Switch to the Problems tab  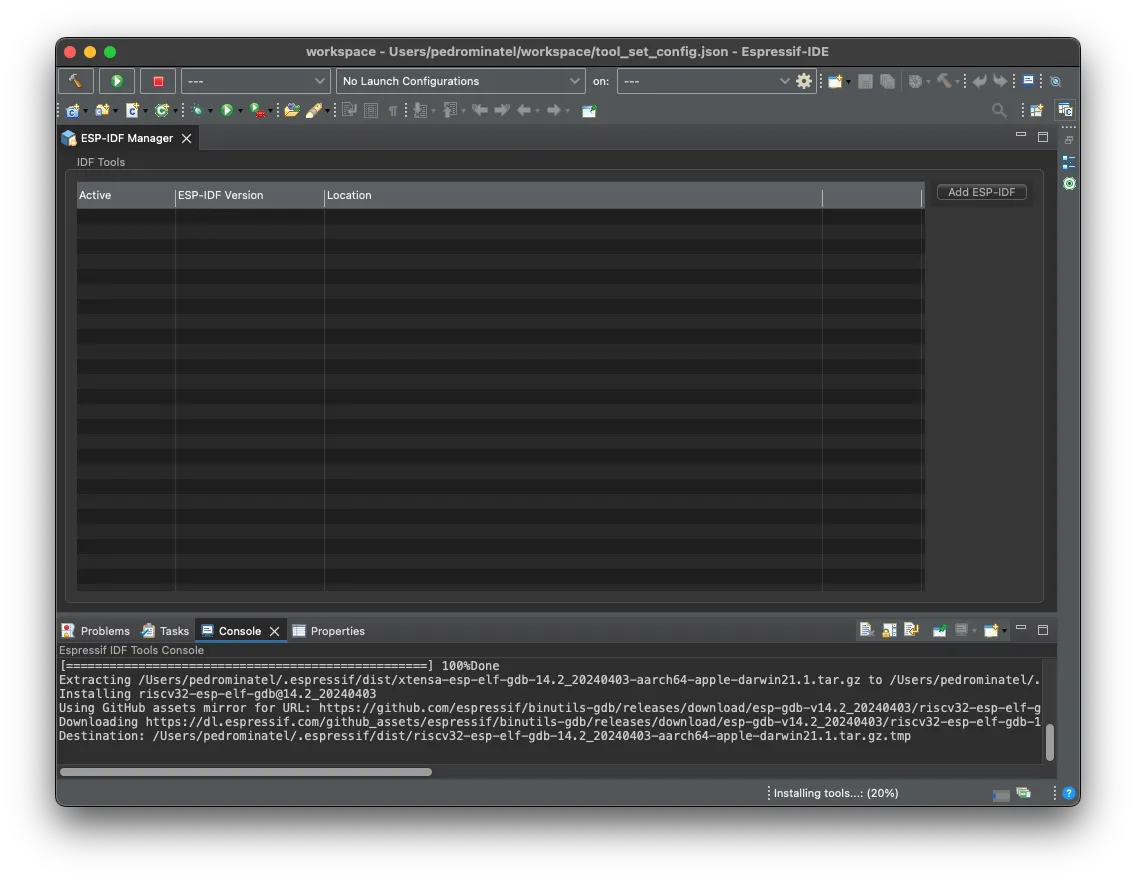[x=96, y=631]
